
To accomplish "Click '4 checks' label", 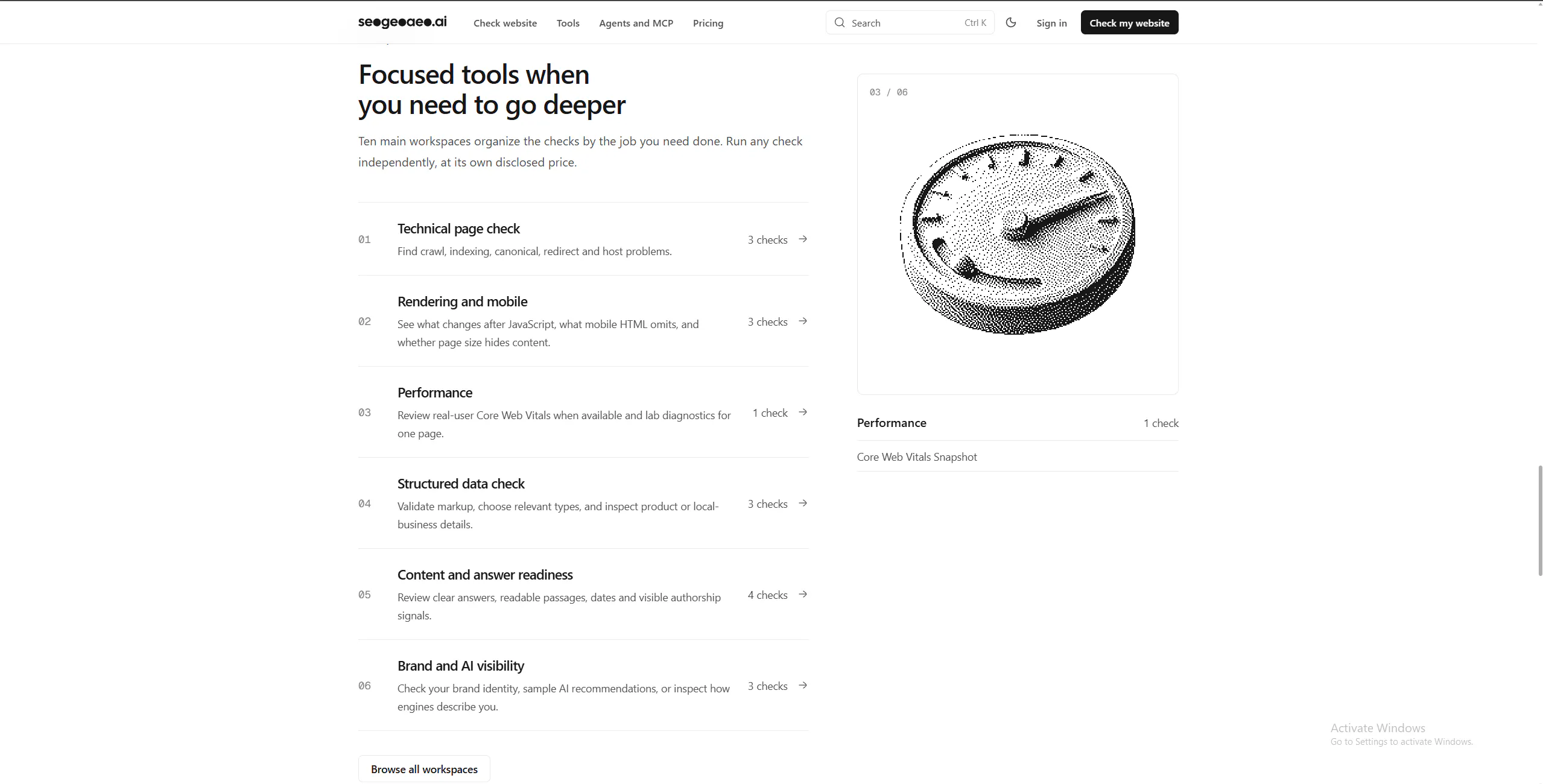I will (767, 595).
